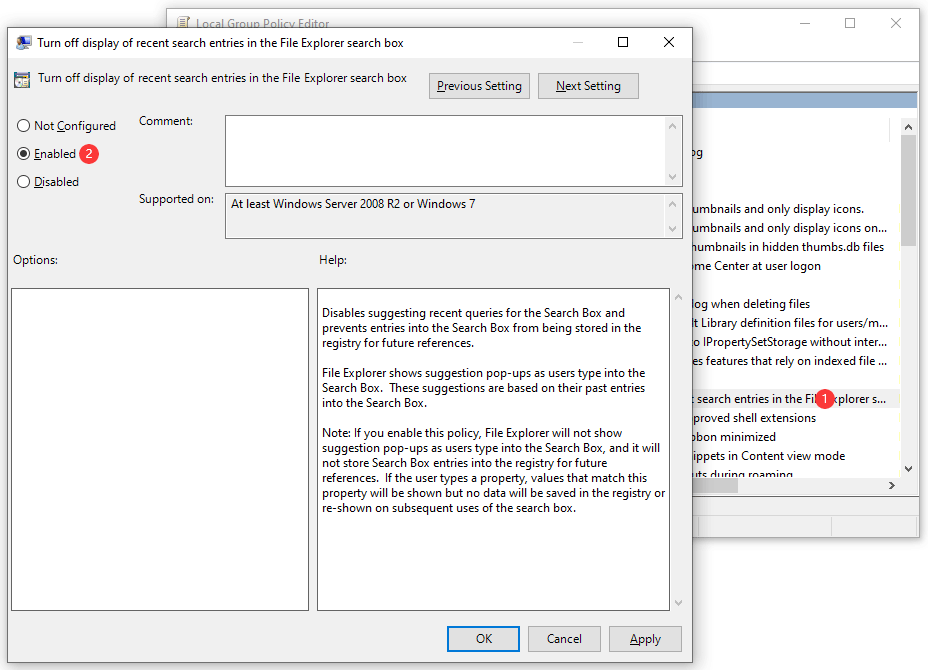The height and width of the screenshot is (670, 928).
Task: Select the "Center at user logon" policy entry
Action: tap(755, 266)
